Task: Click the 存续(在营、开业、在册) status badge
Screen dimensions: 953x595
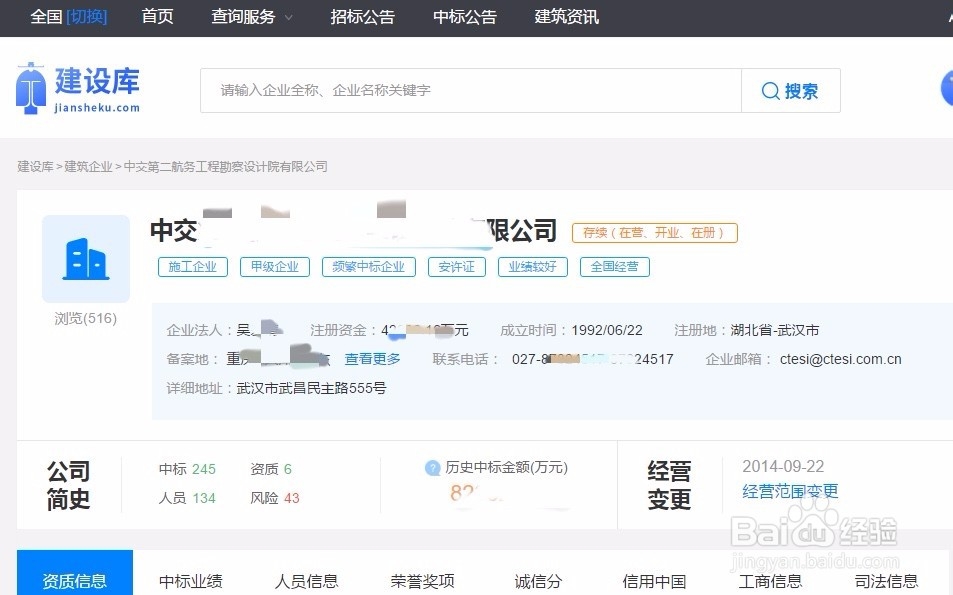Action: tap(655, 233)
